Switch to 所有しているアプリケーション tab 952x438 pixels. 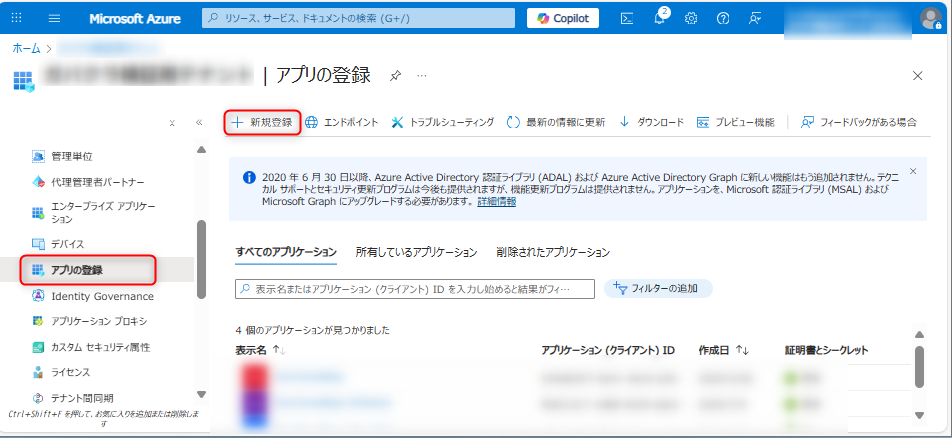(416, 252)
